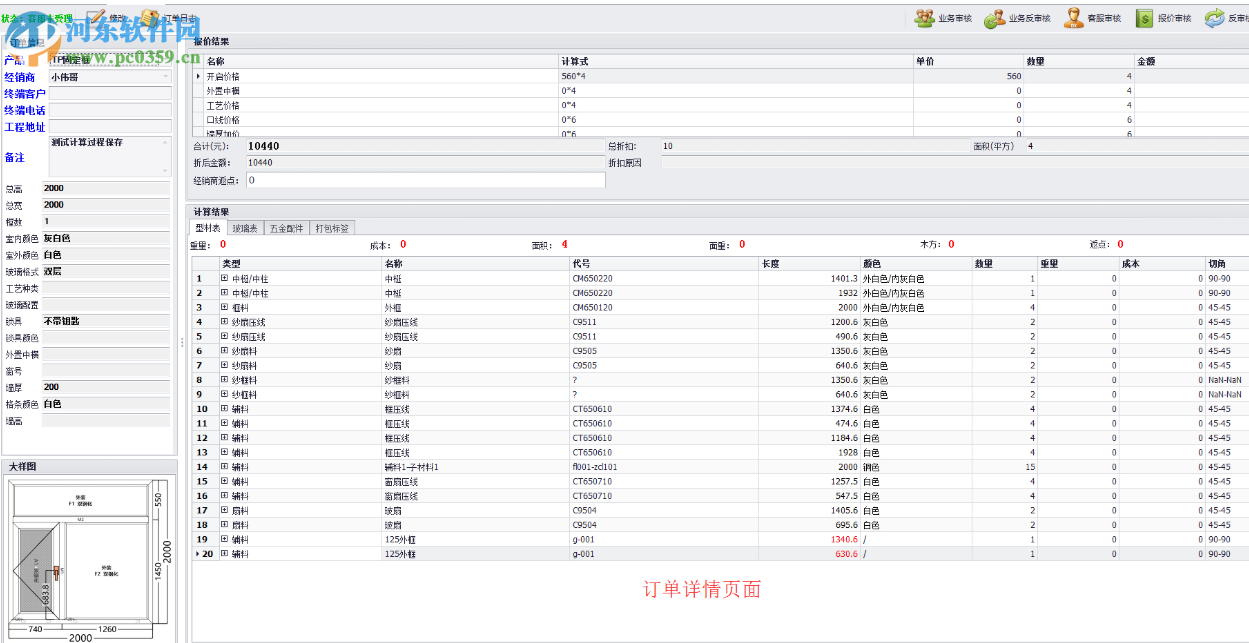Click the 修改 pencil edit icon
This screenshot has height=643, width=1249.
tap(95, 16)
